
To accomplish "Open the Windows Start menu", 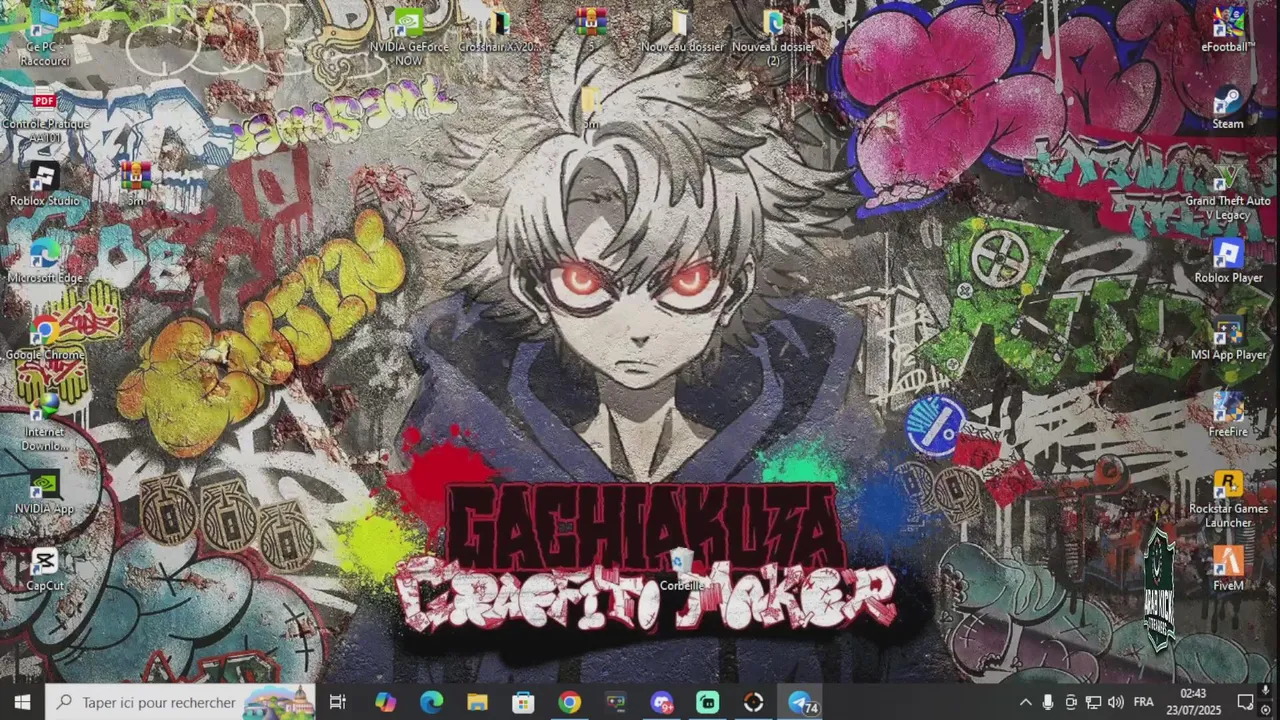I will [22, 703].
